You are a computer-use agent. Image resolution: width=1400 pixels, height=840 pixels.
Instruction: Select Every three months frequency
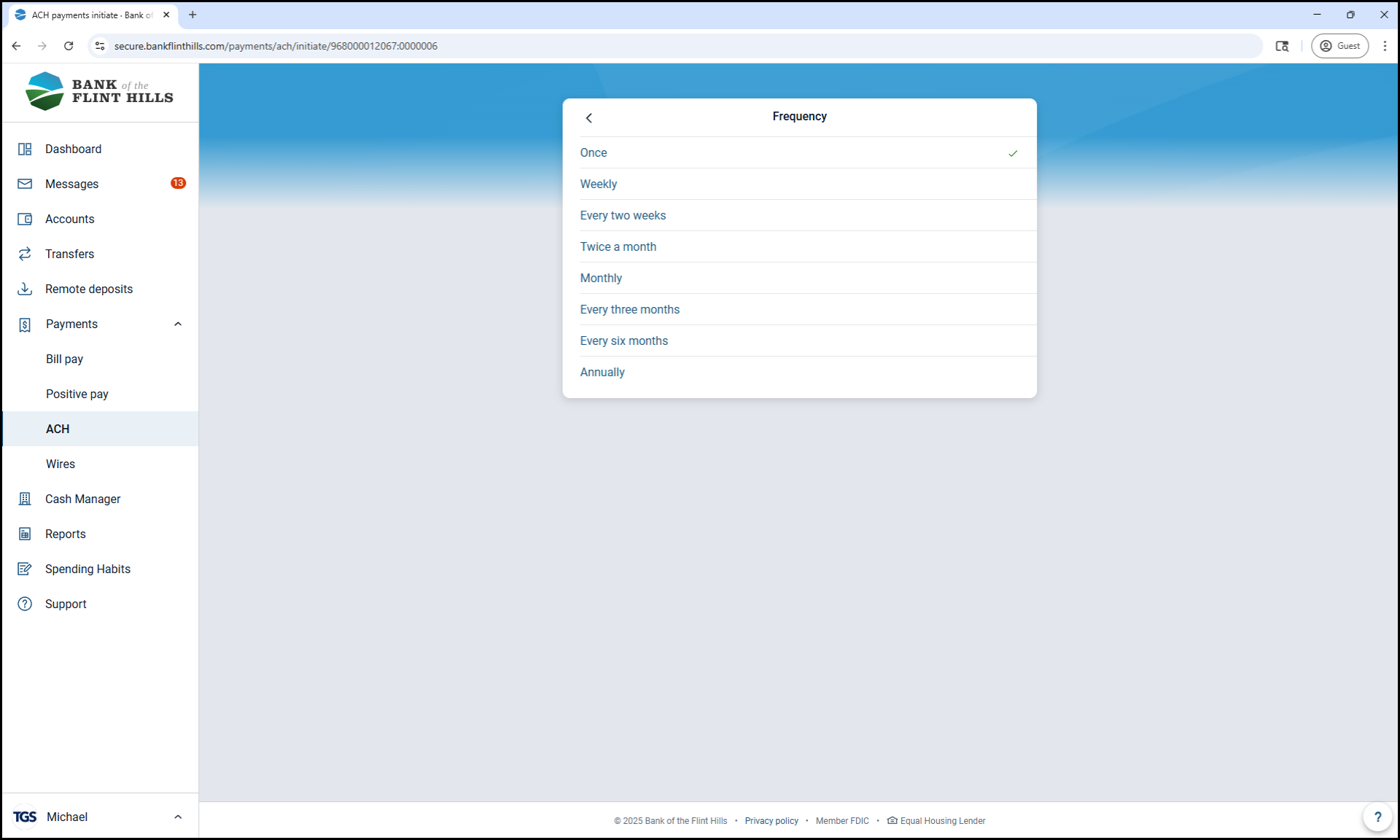630,310
